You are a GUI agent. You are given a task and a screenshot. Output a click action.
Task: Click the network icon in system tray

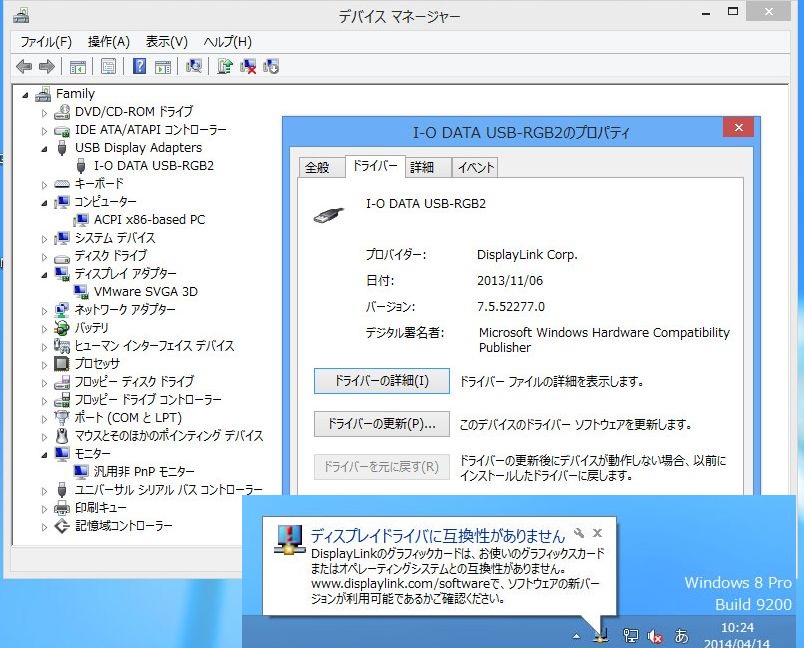click(631, 635)
